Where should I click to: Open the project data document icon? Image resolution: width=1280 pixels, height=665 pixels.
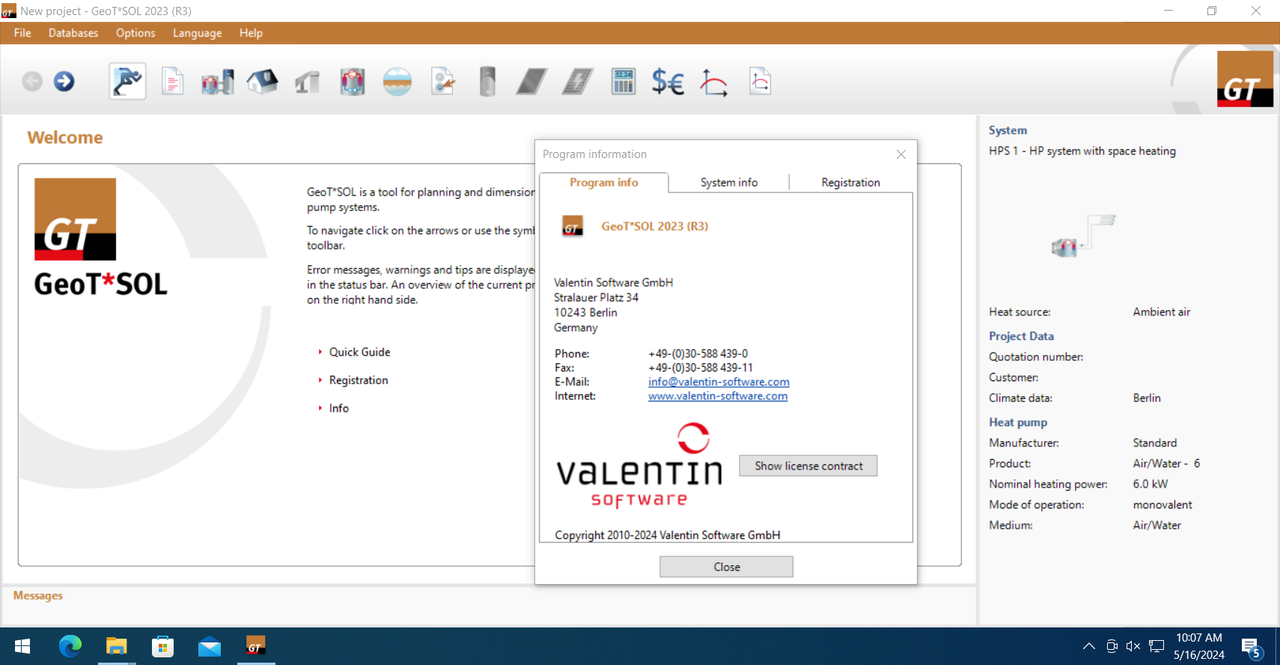tap(173, 82)
